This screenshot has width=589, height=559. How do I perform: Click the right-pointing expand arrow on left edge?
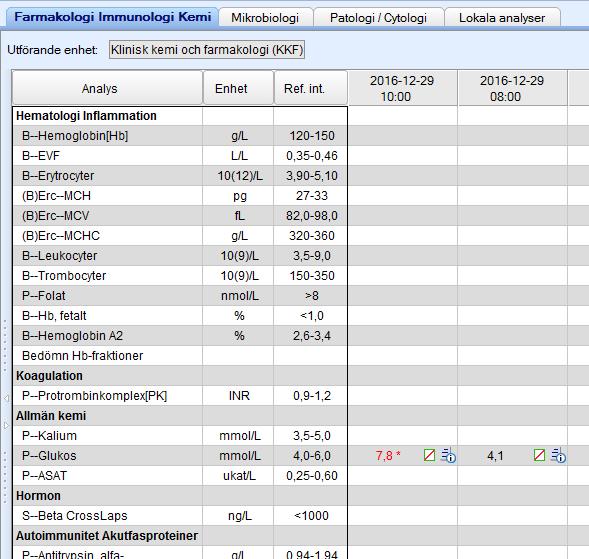(x=6, y=425)
